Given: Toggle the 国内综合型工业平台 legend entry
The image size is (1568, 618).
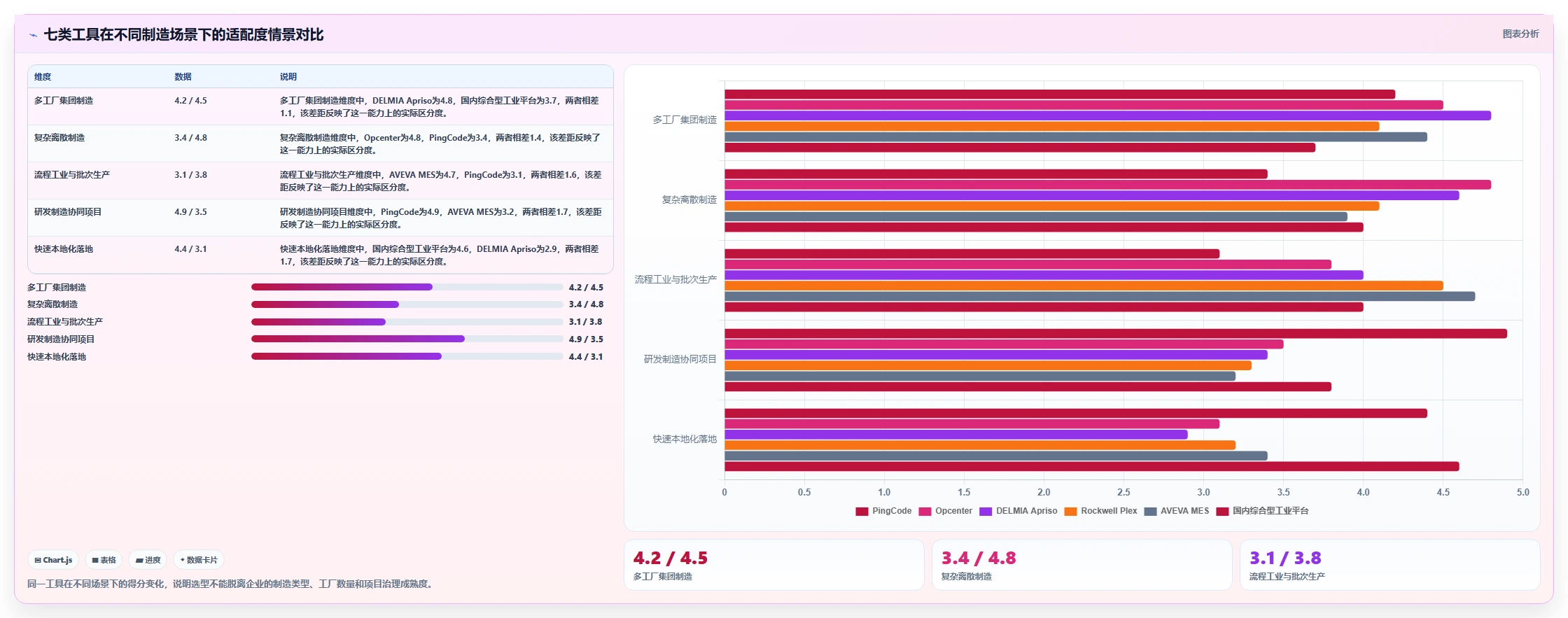Looking at the screenshot, I should point(1262,512).
